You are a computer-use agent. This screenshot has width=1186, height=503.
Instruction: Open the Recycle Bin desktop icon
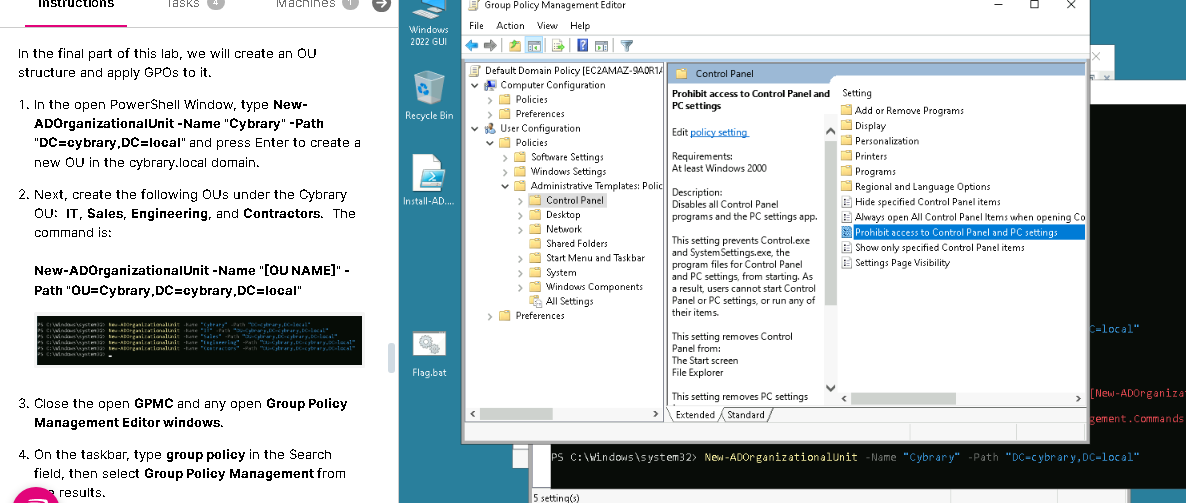[x=429, y=92]
